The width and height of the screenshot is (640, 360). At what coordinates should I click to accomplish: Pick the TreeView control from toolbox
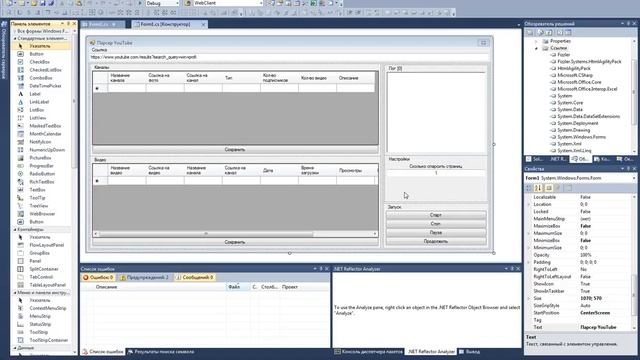click(39, 206)
